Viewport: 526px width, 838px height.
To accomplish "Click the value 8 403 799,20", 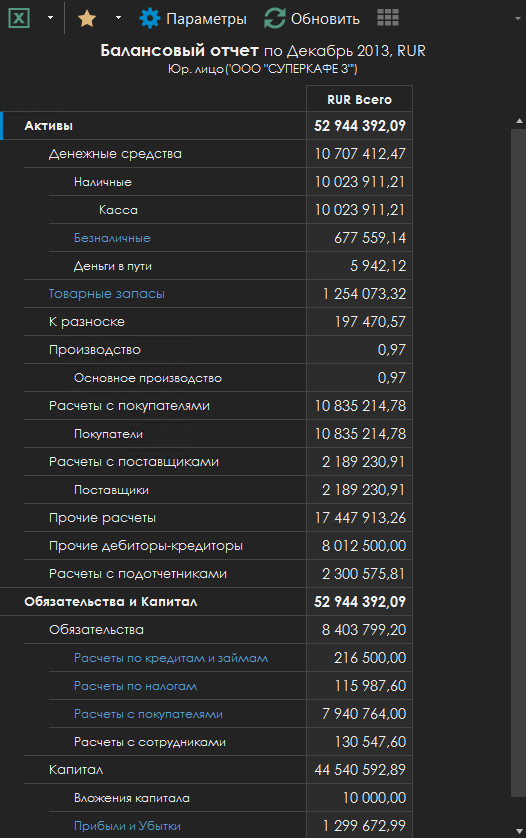I will pyautogui.click(x=364, y=630).
